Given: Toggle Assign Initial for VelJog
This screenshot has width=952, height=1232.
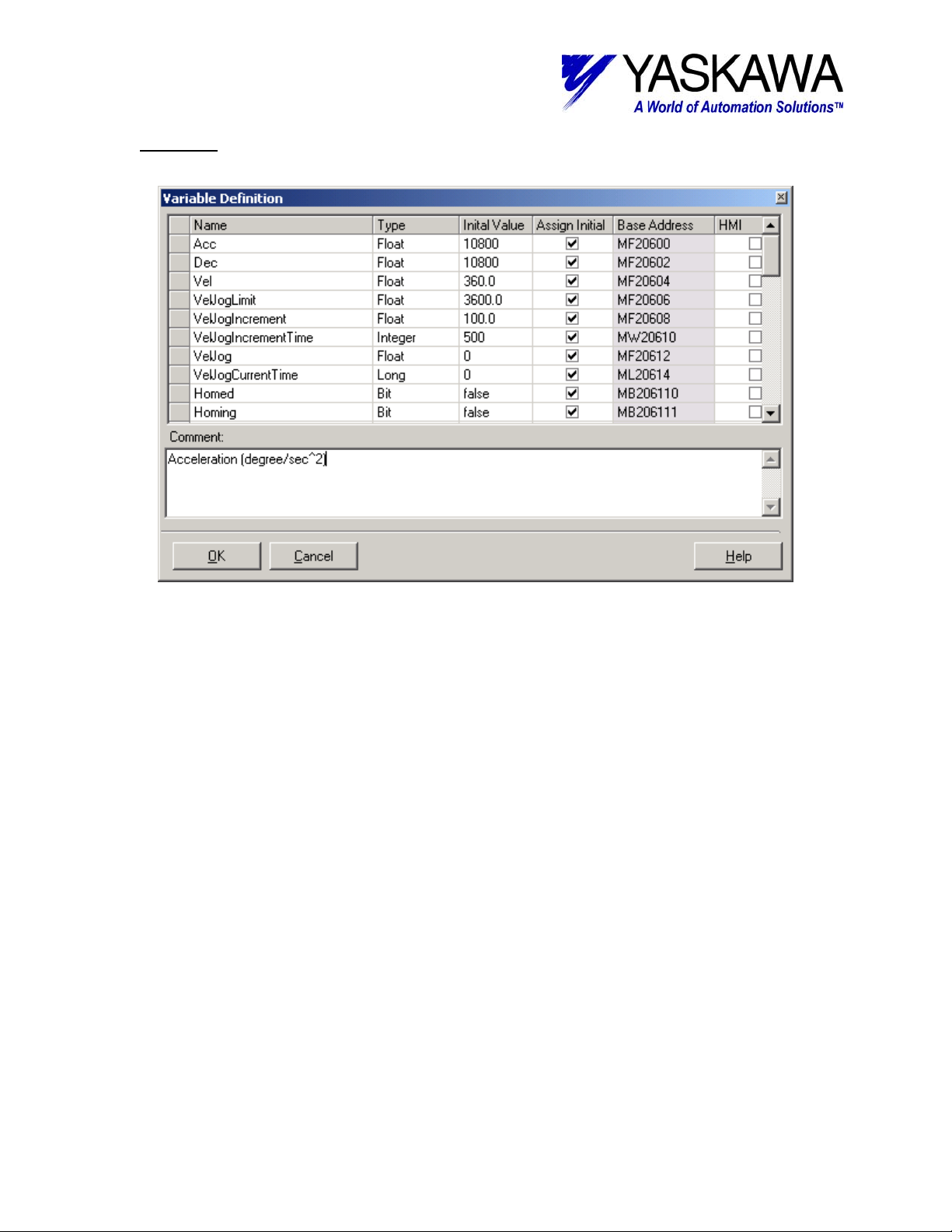Looking at the screenshot, I should pos(572,355).
